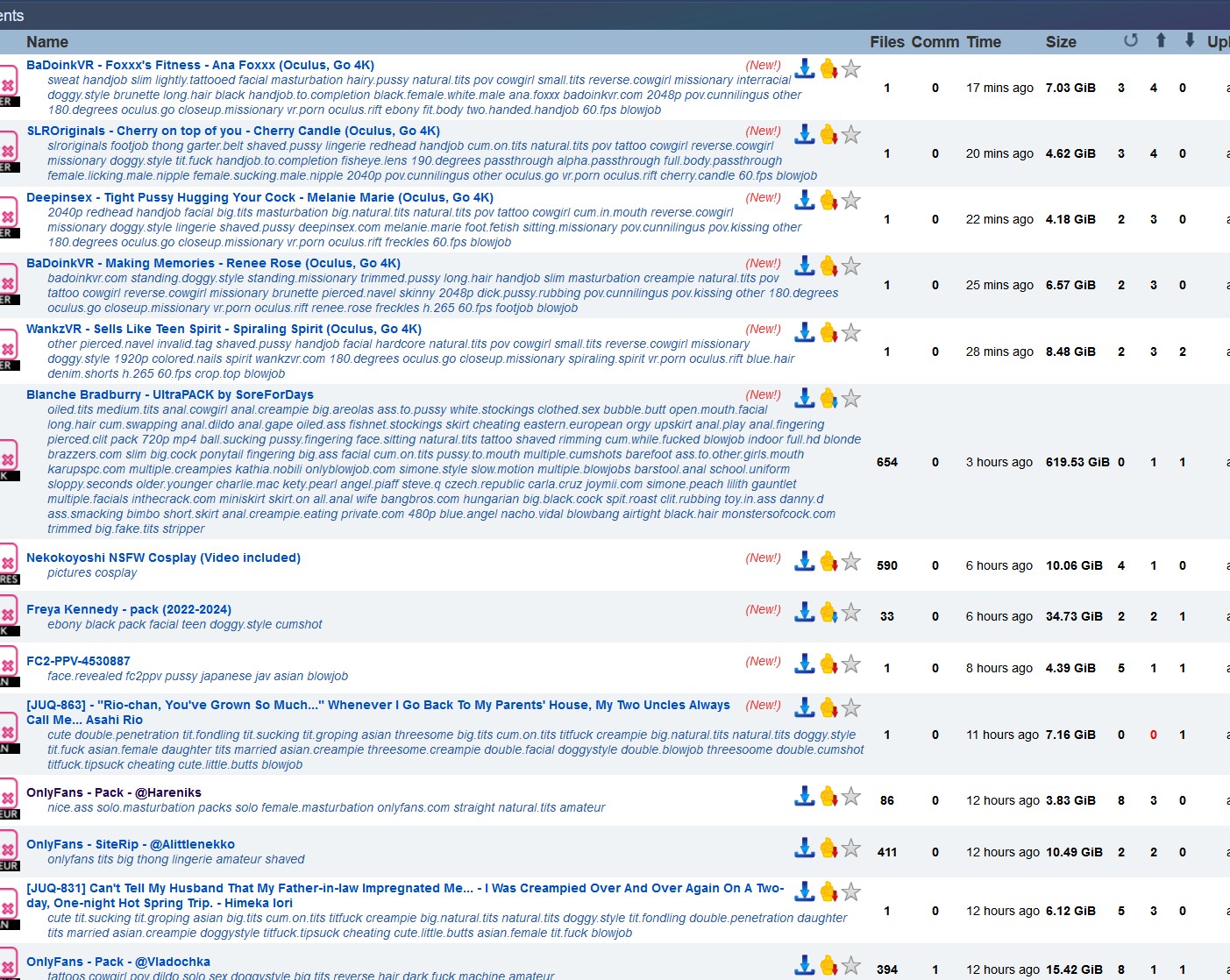Download the JUQ-863 torrent
This screenshot has height=980, width=1230.
point(804,708)
